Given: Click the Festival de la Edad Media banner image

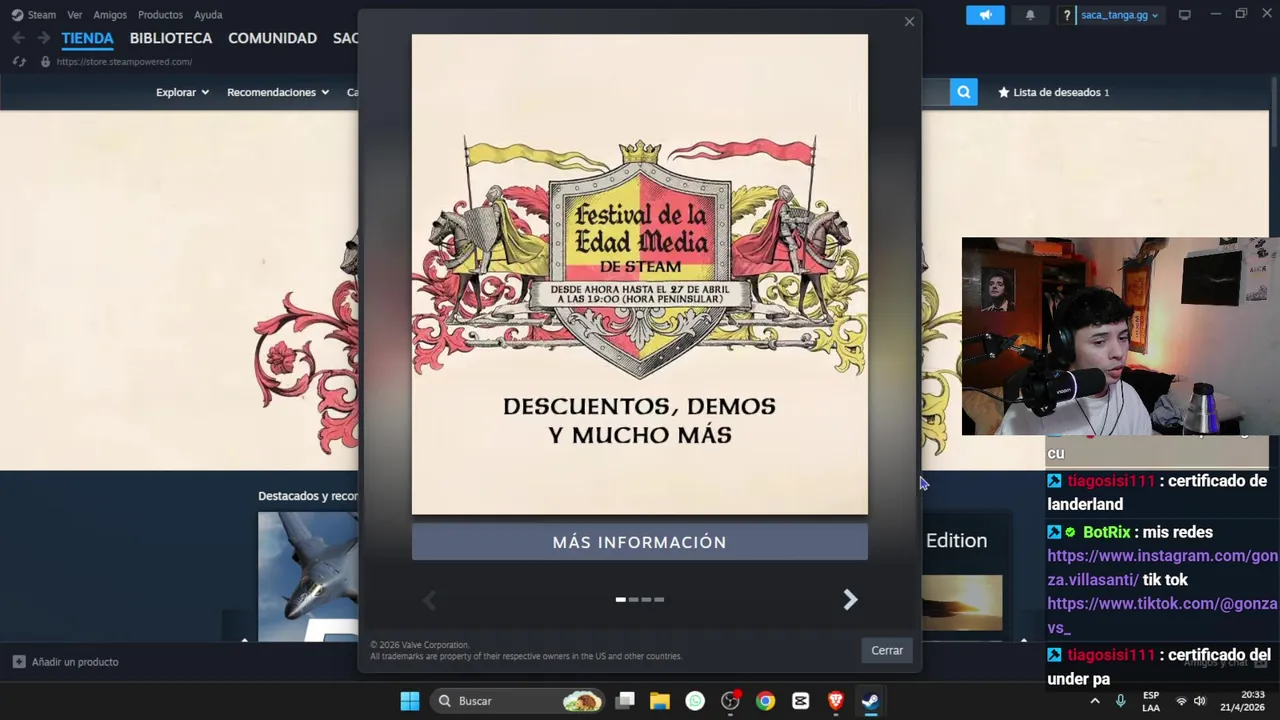Looking at the screenshot, I should tap(640, 274).
